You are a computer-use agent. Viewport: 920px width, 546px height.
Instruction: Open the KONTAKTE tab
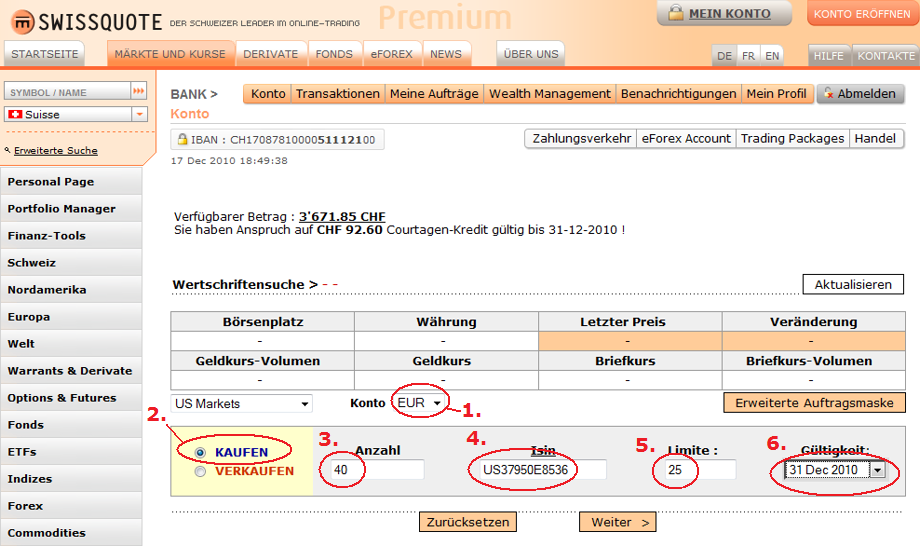pyautogui.click(x=886, y=56)
